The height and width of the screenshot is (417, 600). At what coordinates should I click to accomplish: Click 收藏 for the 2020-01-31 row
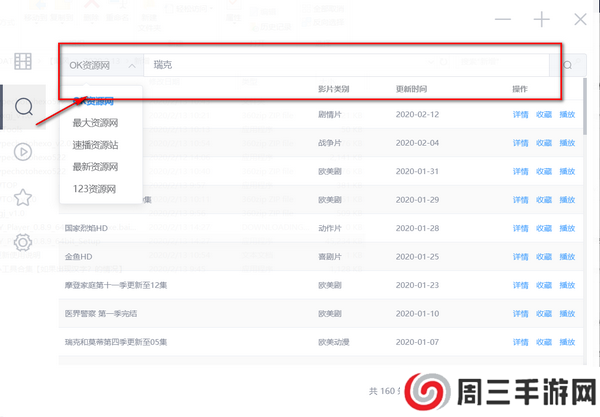coord(544,171)
